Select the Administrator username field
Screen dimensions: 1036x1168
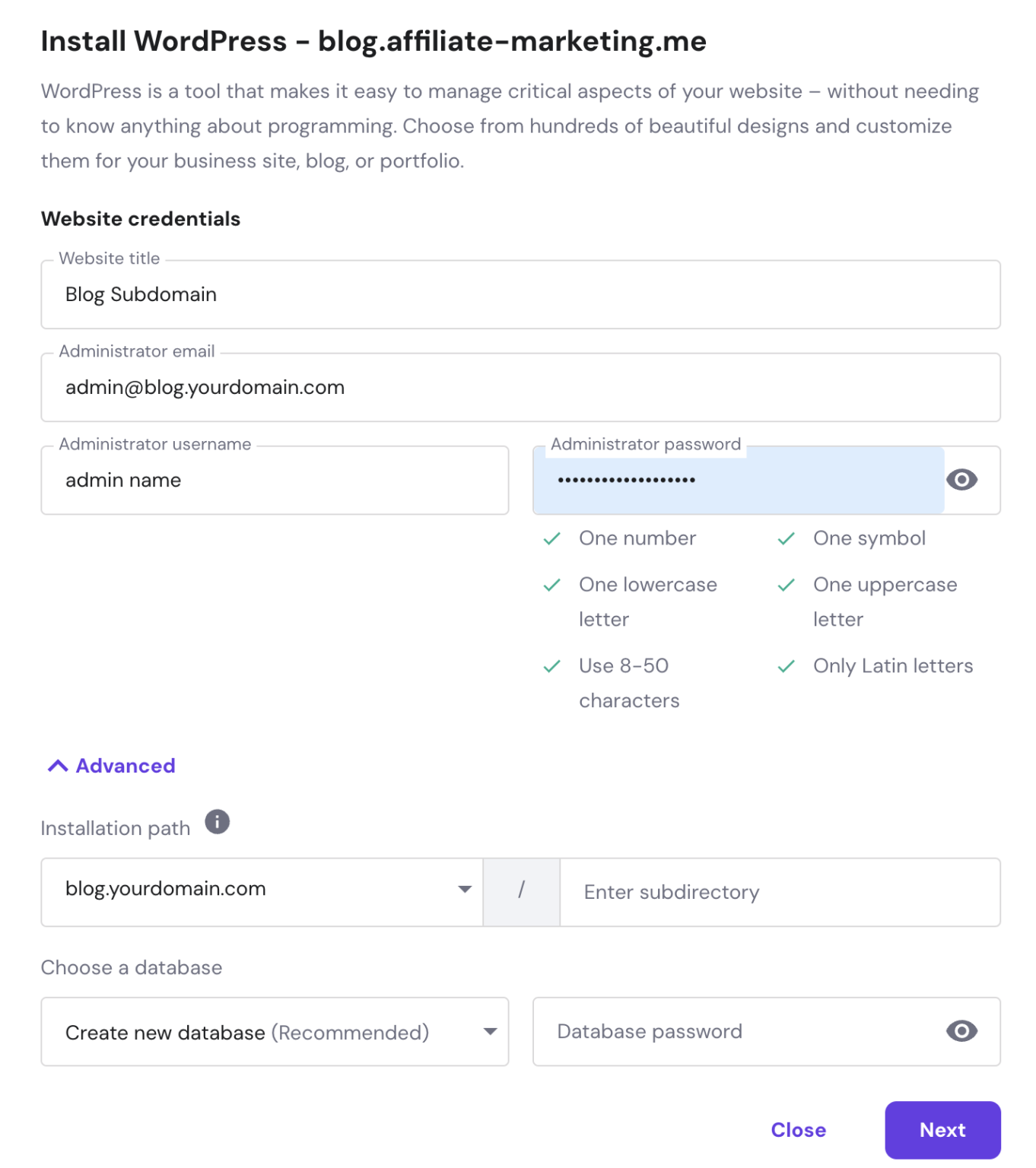point(275,481)
